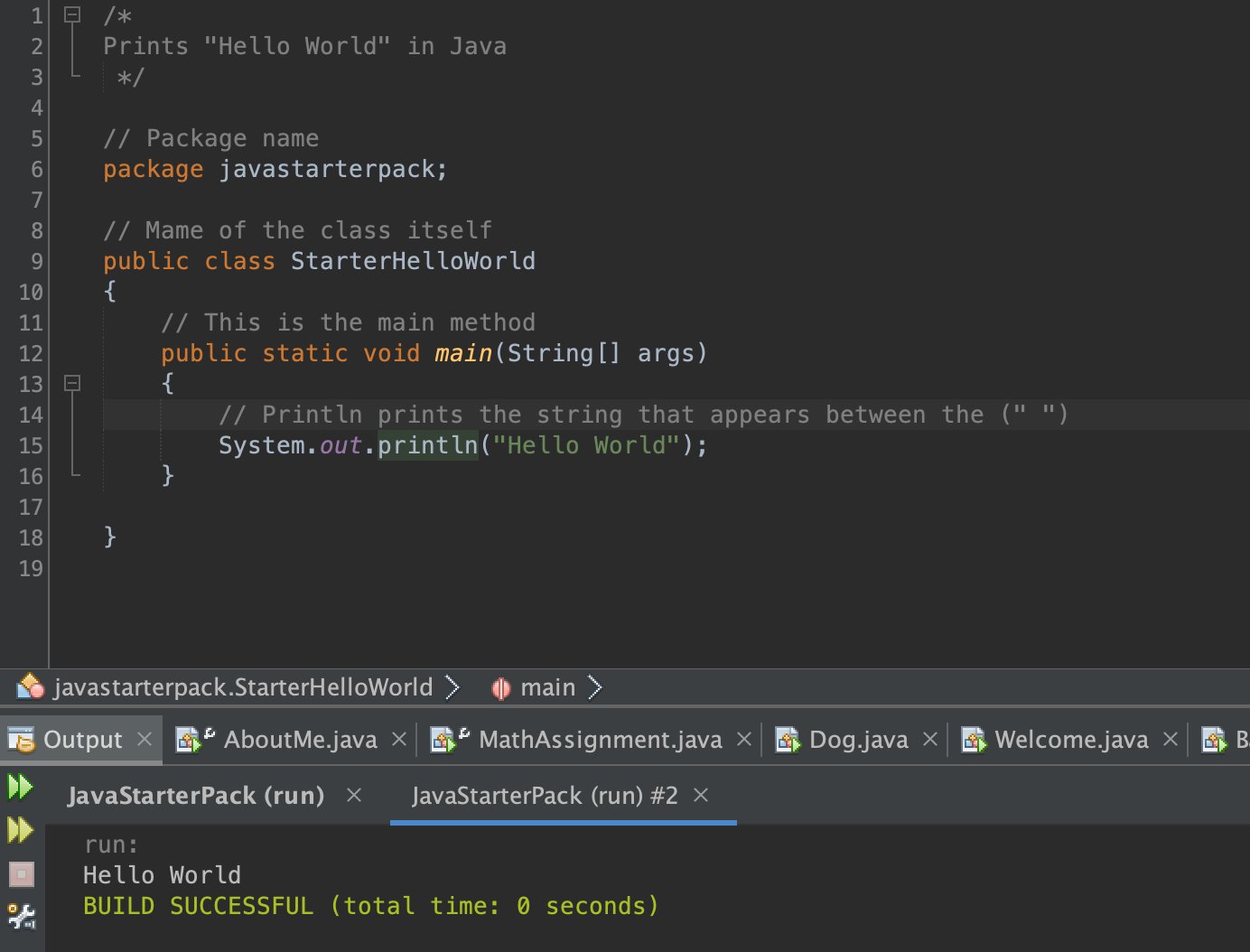Click the main method breadcrumb
The width and height of the screenshot is (1250, 952).
pyautogui.click(x=547, y=687)
